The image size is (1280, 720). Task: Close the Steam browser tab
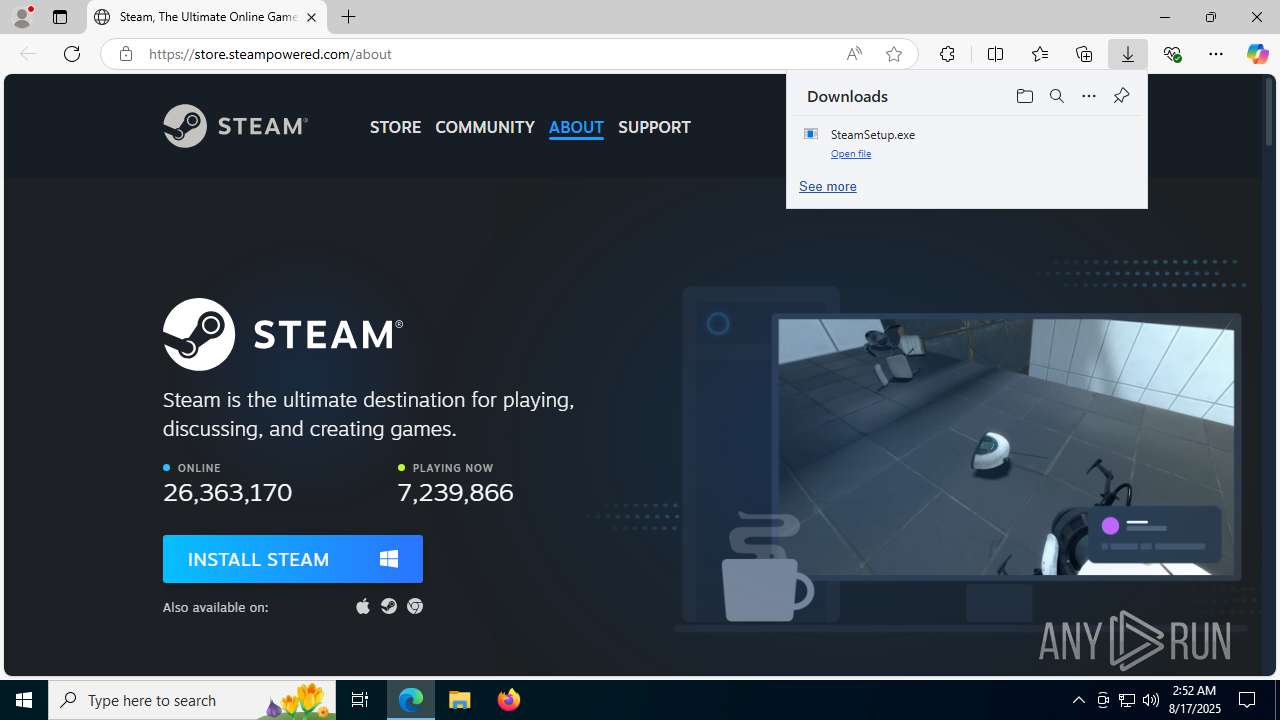tap(311, 17)
